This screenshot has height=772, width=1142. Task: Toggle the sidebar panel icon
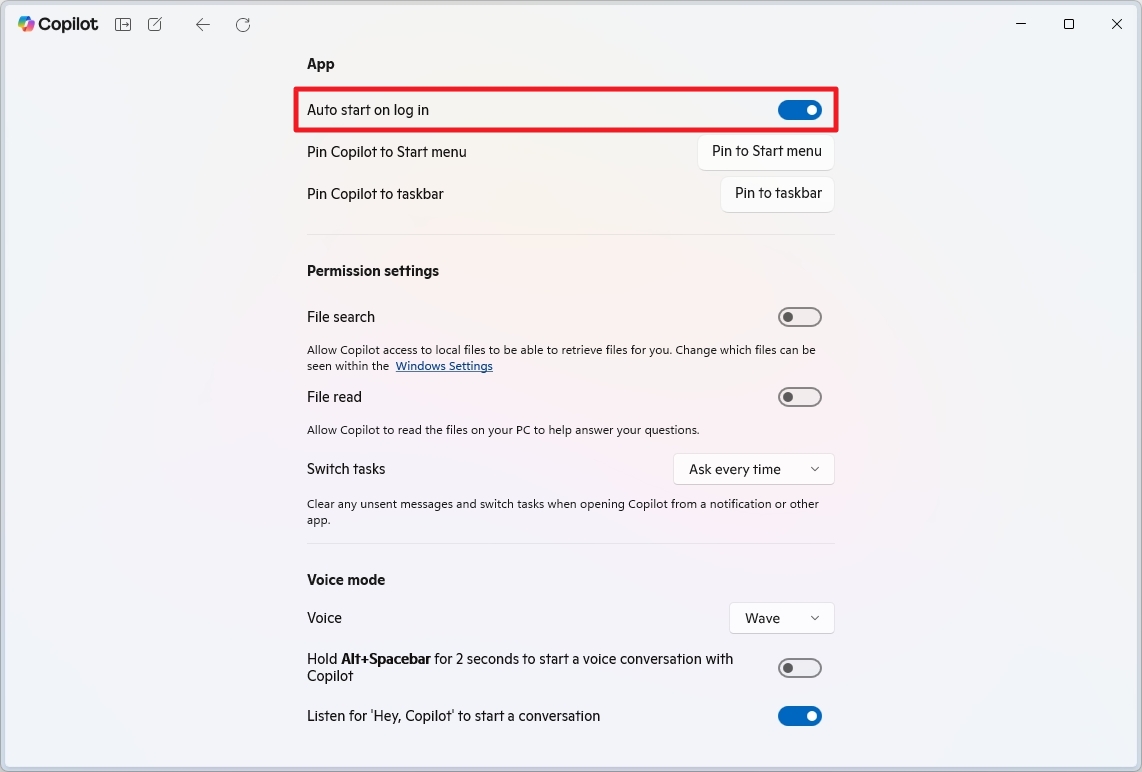[x=123, y=25]
